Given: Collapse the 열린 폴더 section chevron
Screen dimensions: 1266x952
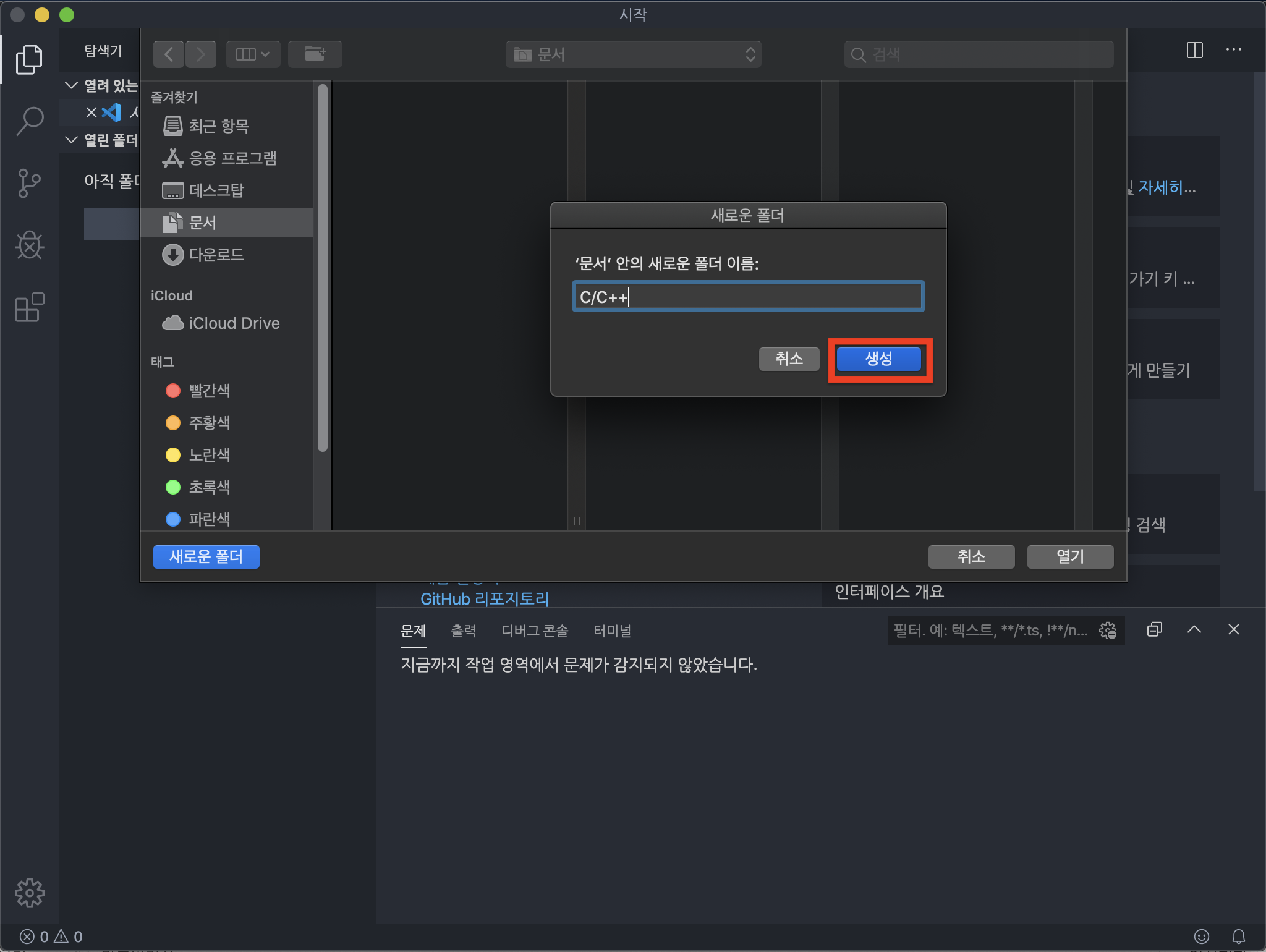Looking at the screenshot, I should (71, 140).
